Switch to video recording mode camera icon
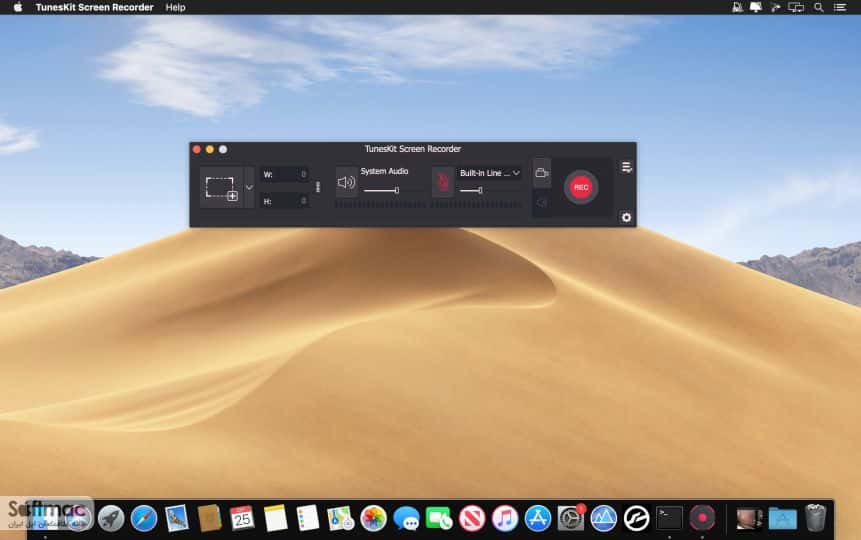This screenshot has width=861, height=540. [x=542, y=173]
